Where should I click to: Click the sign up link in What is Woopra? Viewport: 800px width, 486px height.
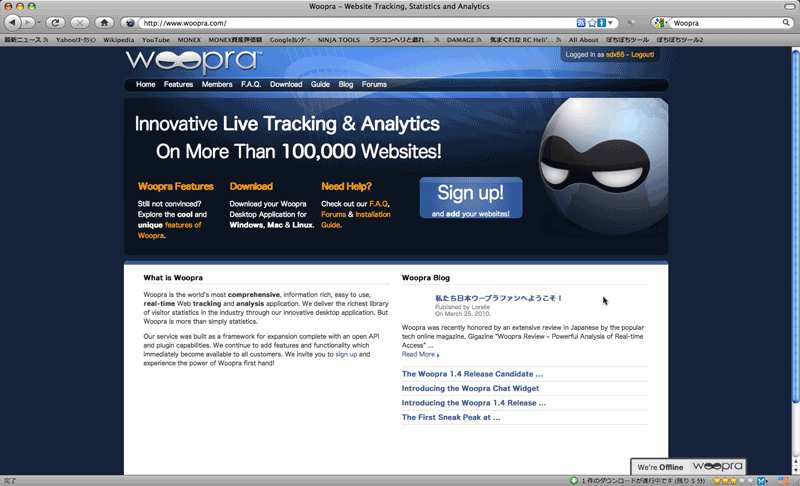[346, 354]
